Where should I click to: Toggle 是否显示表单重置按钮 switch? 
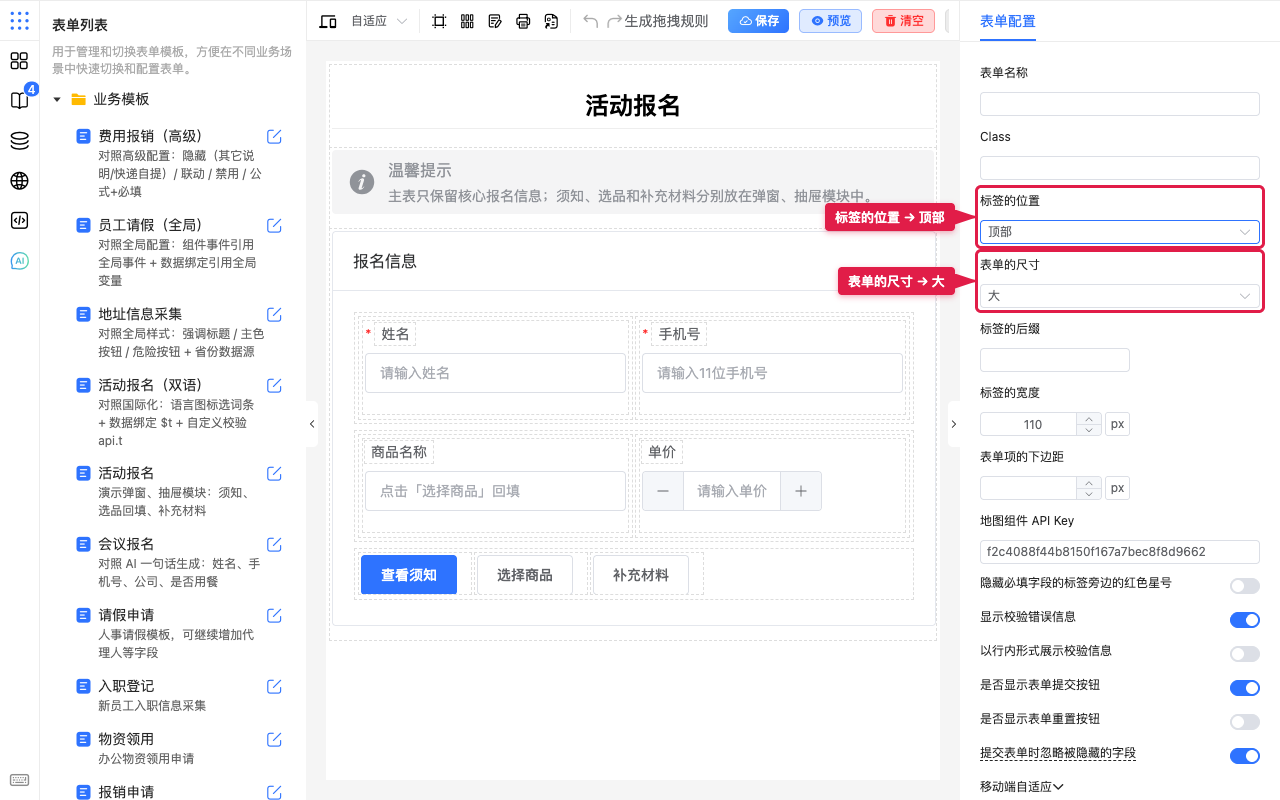pyautogui.click(x=1245, y=722)
